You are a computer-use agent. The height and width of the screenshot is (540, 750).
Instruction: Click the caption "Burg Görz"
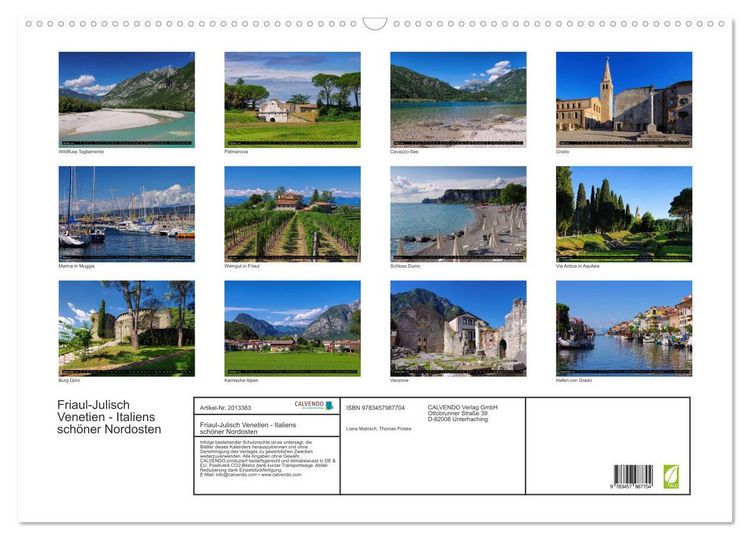[x=69, y=380]
